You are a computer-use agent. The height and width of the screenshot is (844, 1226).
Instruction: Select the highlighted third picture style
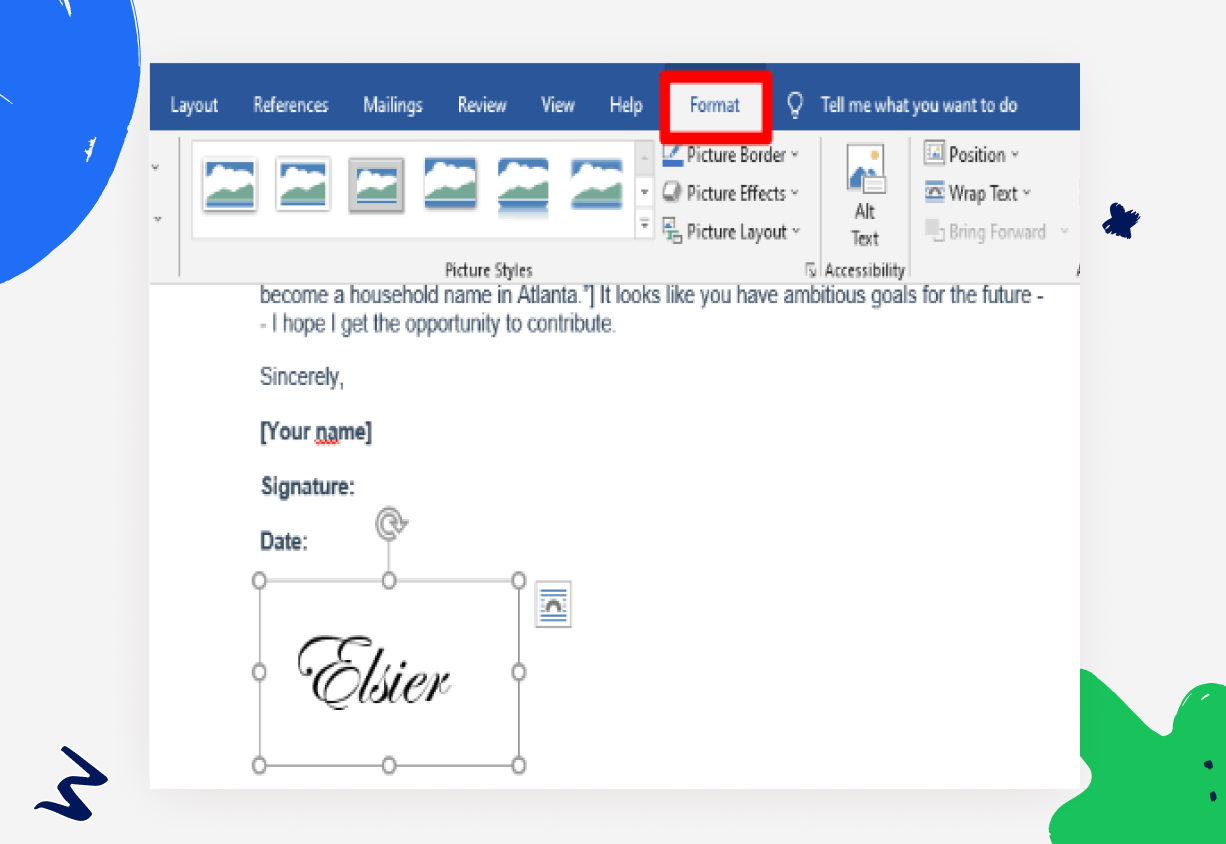376,185
